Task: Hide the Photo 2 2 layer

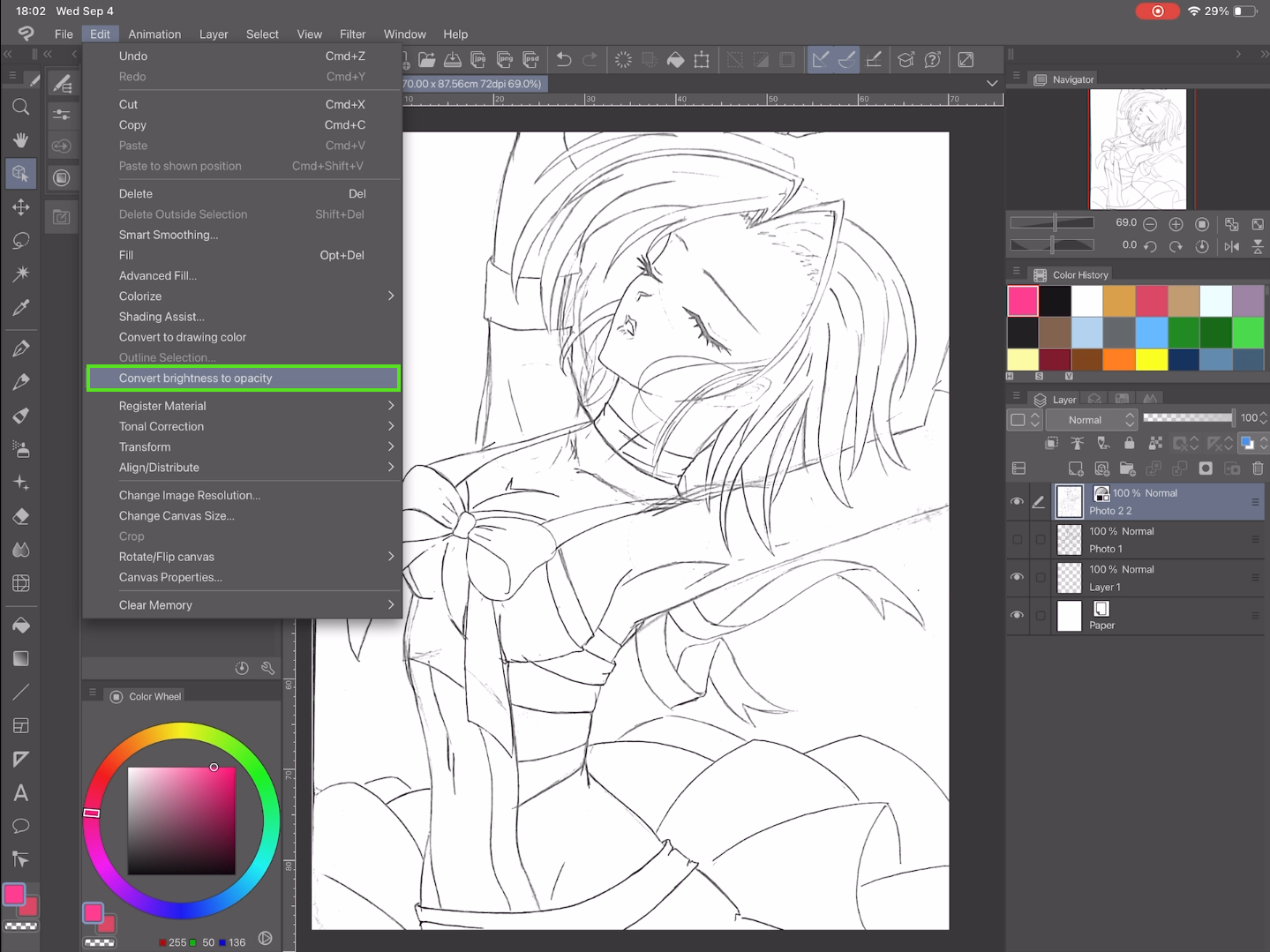Action: (1017, 501)
